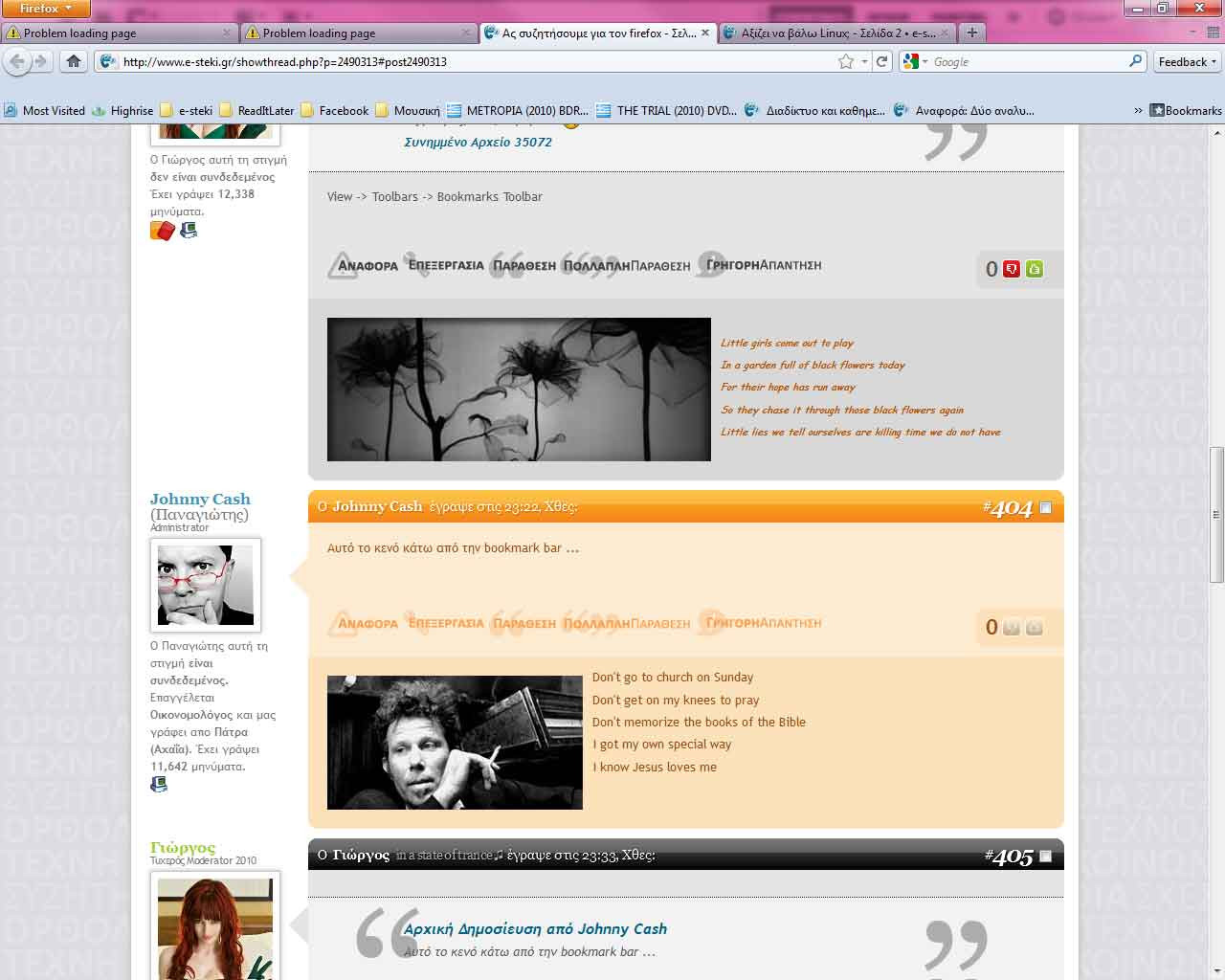Switch to 'Αξίζει να βάλω Linux' tab
Screen dimensions: 1225x980
coord(837,33)
